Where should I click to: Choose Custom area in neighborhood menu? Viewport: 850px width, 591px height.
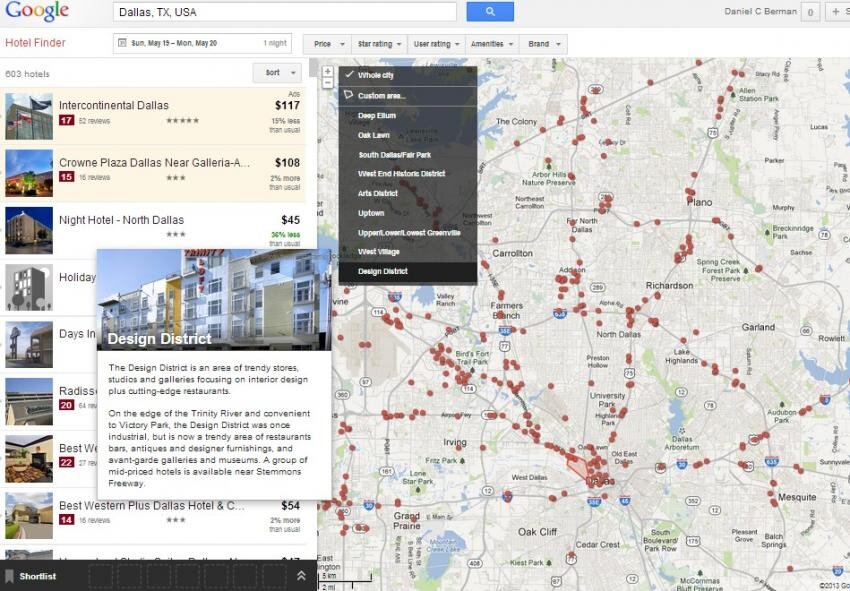[x=408, y=96]
